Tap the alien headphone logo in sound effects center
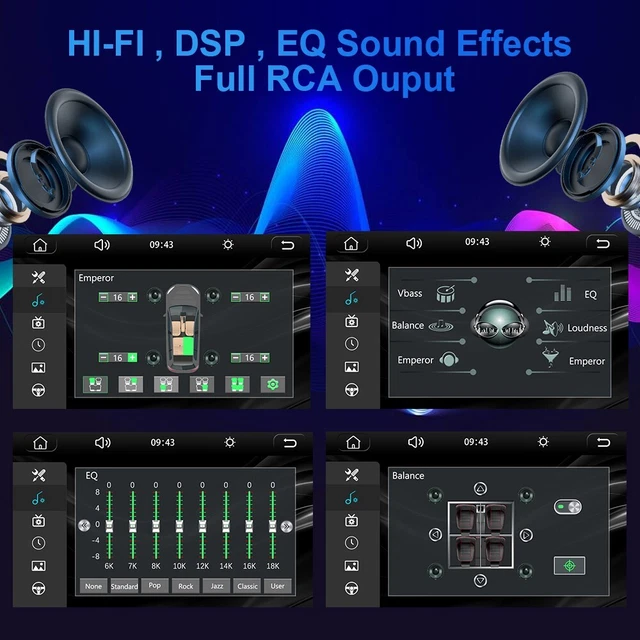This screenshot has height=640, width=640. pyautogui.click(x=499, y=325)
